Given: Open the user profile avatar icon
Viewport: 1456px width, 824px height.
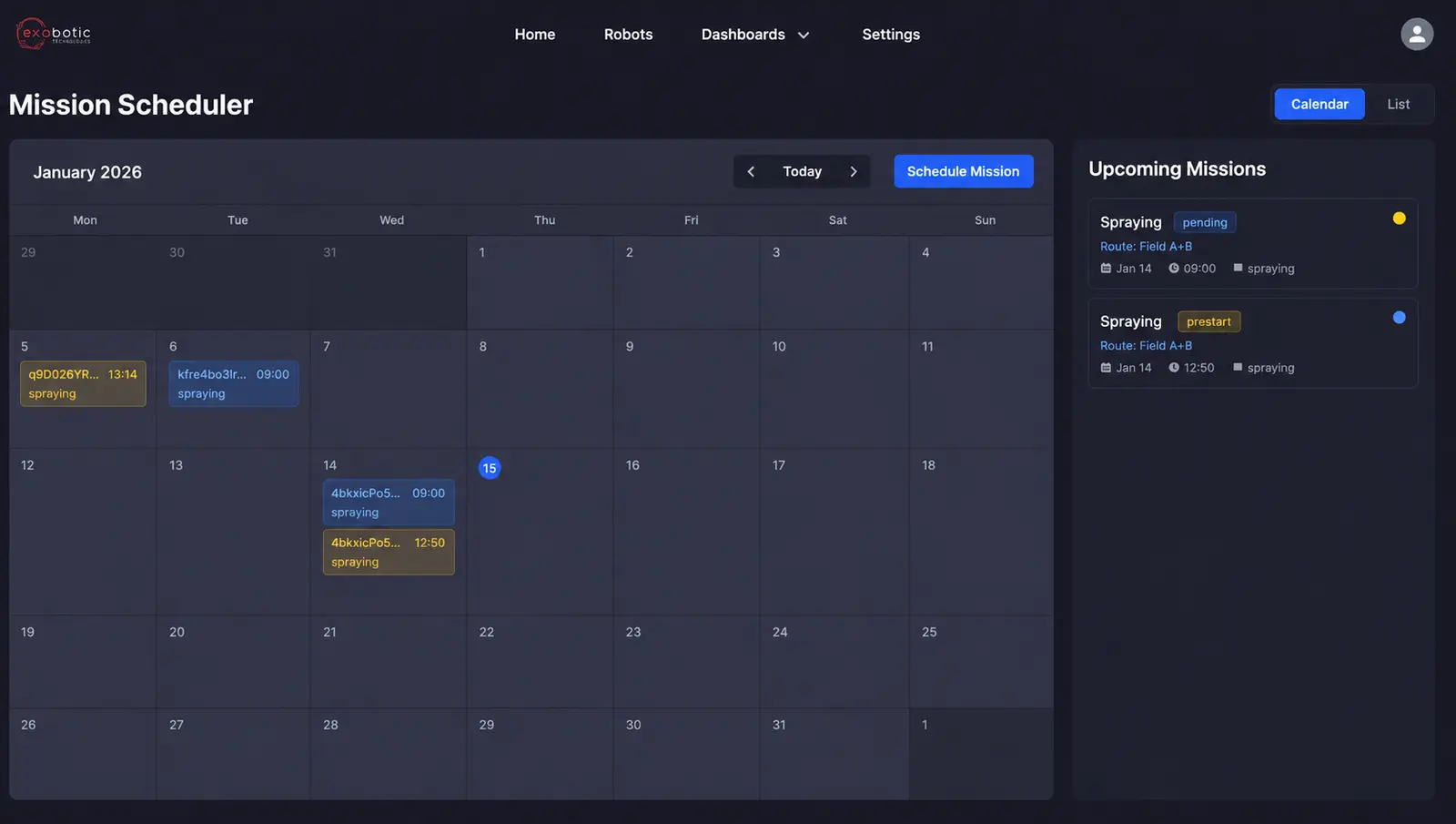Looking at the screenshot, I should [x=1416, y=35].
